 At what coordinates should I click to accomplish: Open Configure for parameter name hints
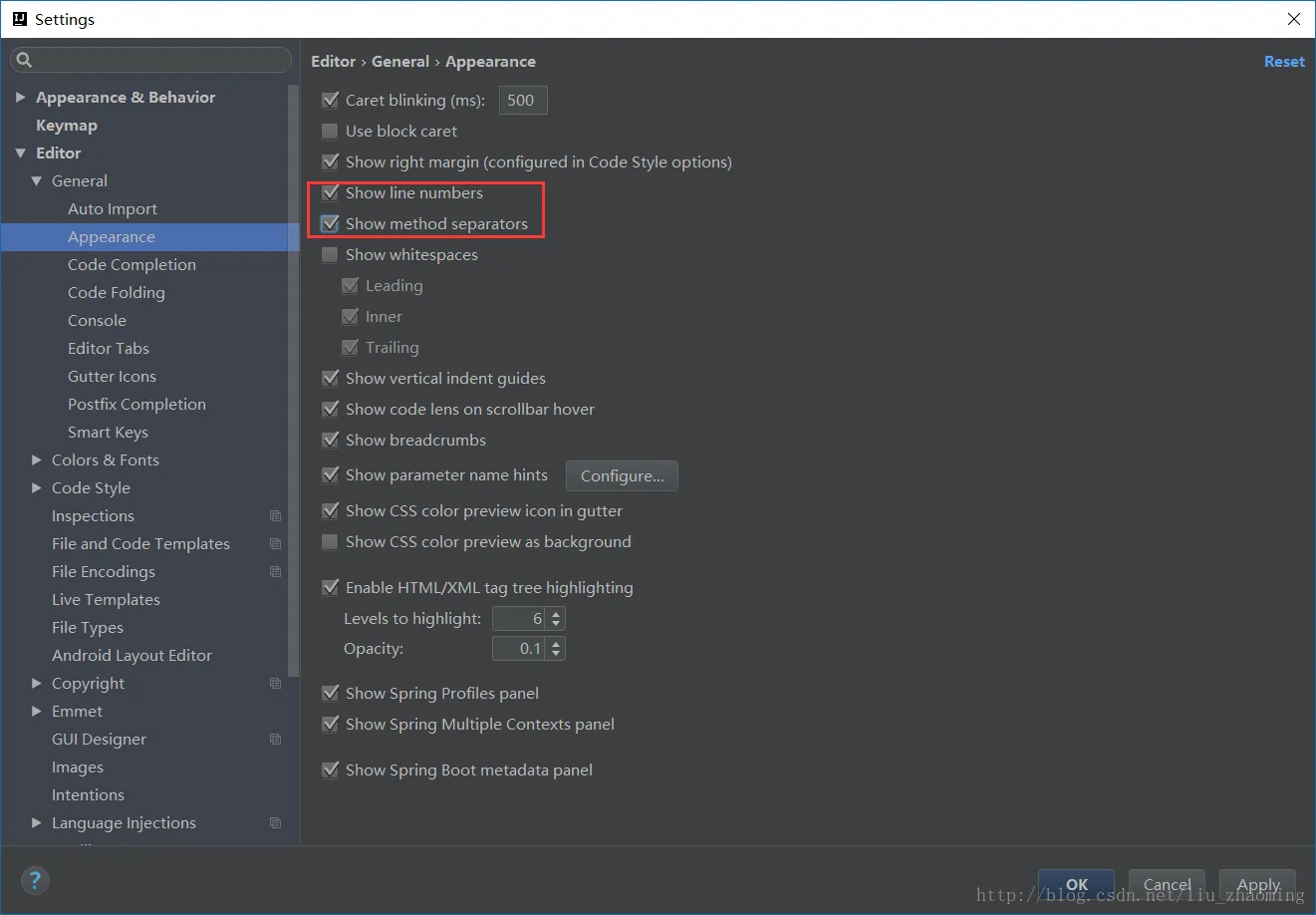(x=622, y=475)
